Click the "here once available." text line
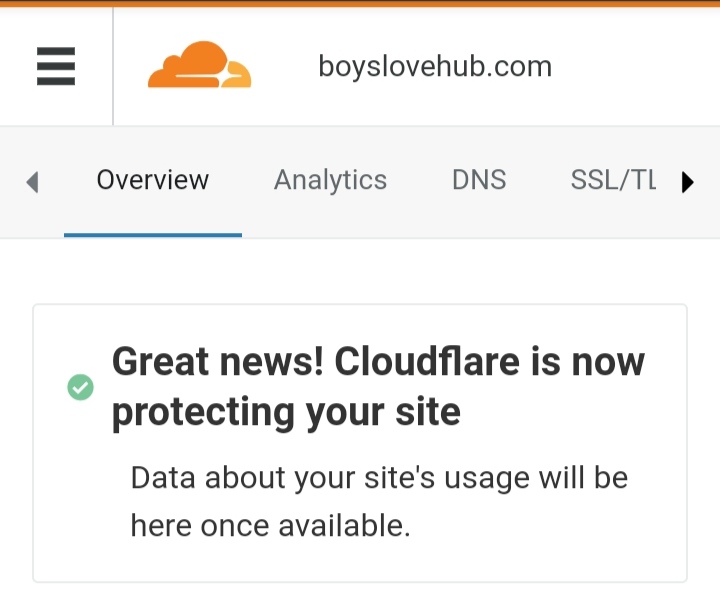The width and height of the screenshot is (720, 606). [270, 524]
